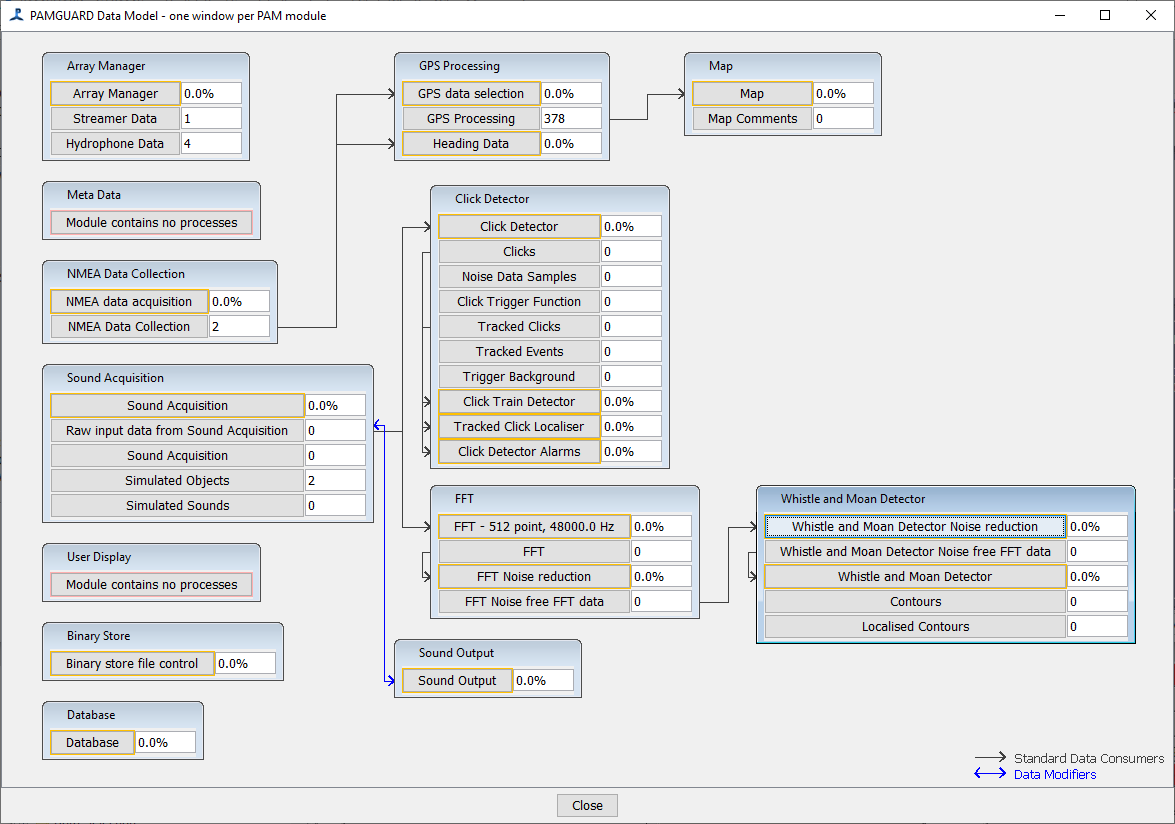Click the Localised Contours block
Image resolution: width=1175 pixels, height=824 pixels.
click(x=915, y=626)
